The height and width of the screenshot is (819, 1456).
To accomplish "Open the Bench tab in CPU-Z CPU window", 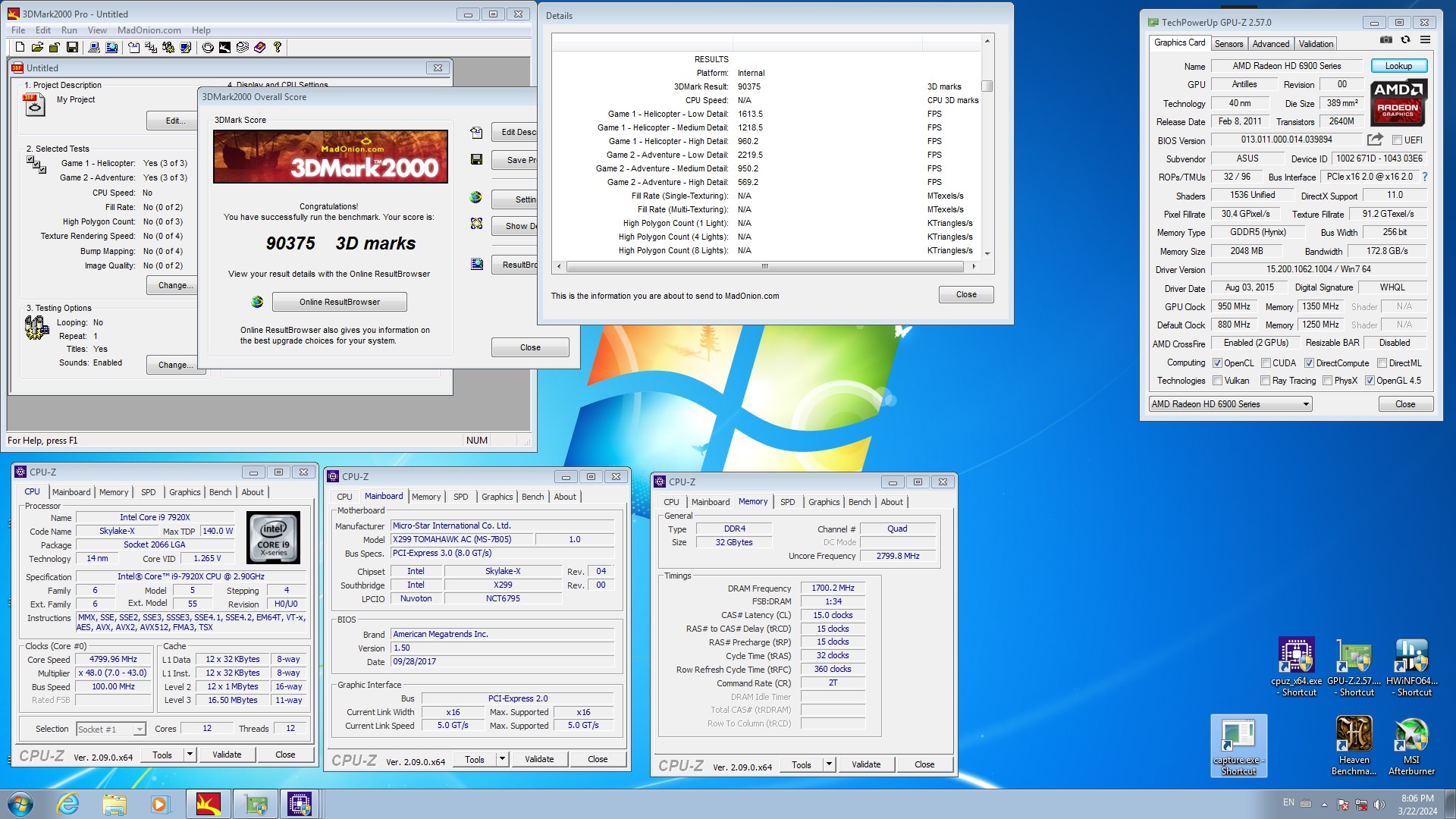I will click(x=220, y=492).
